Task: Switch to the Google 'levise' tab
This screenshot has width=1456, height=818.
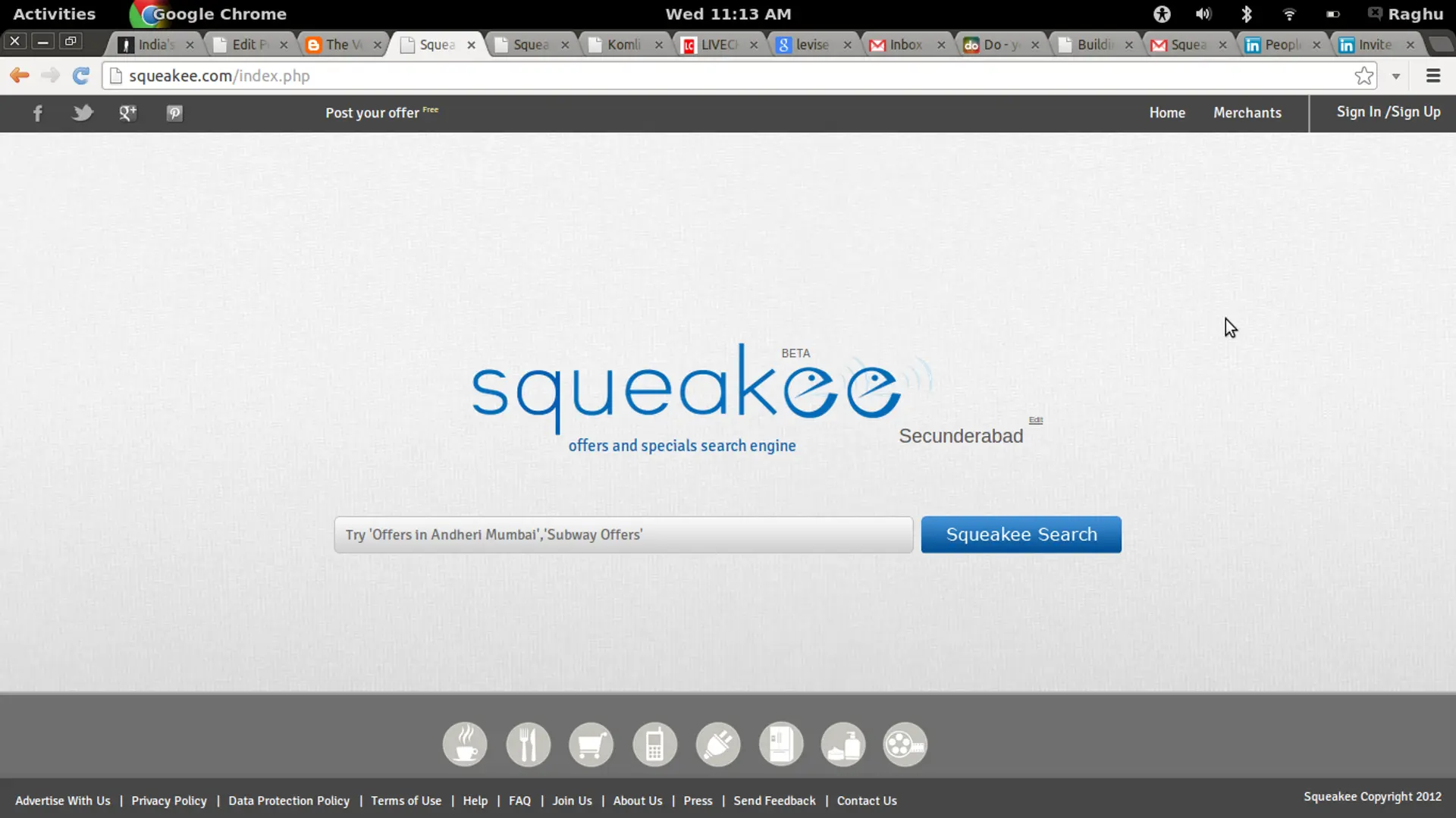Action: [x=813, y=45]
